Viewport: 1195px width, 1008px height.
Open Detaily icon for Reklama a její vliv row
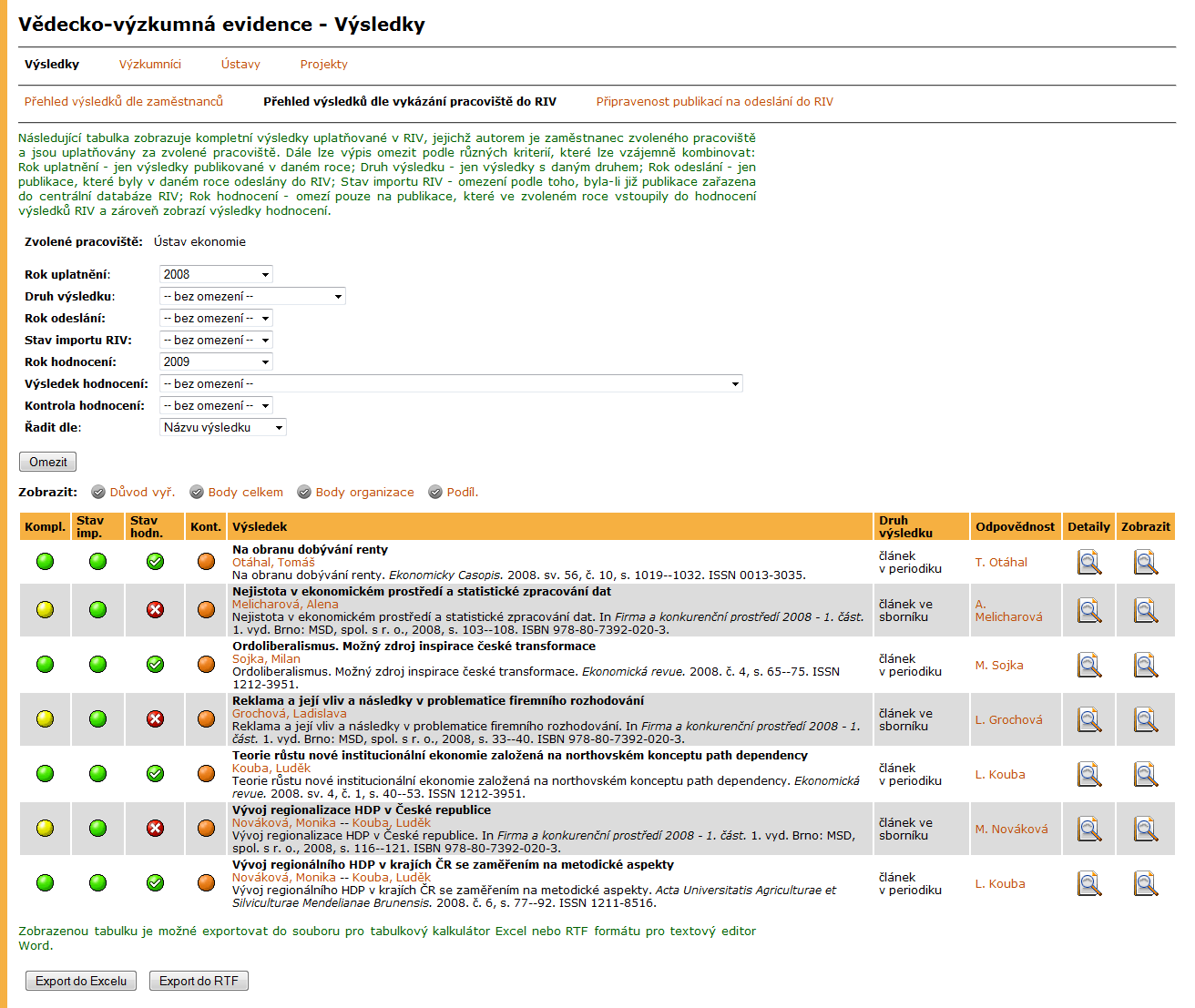1089,719
